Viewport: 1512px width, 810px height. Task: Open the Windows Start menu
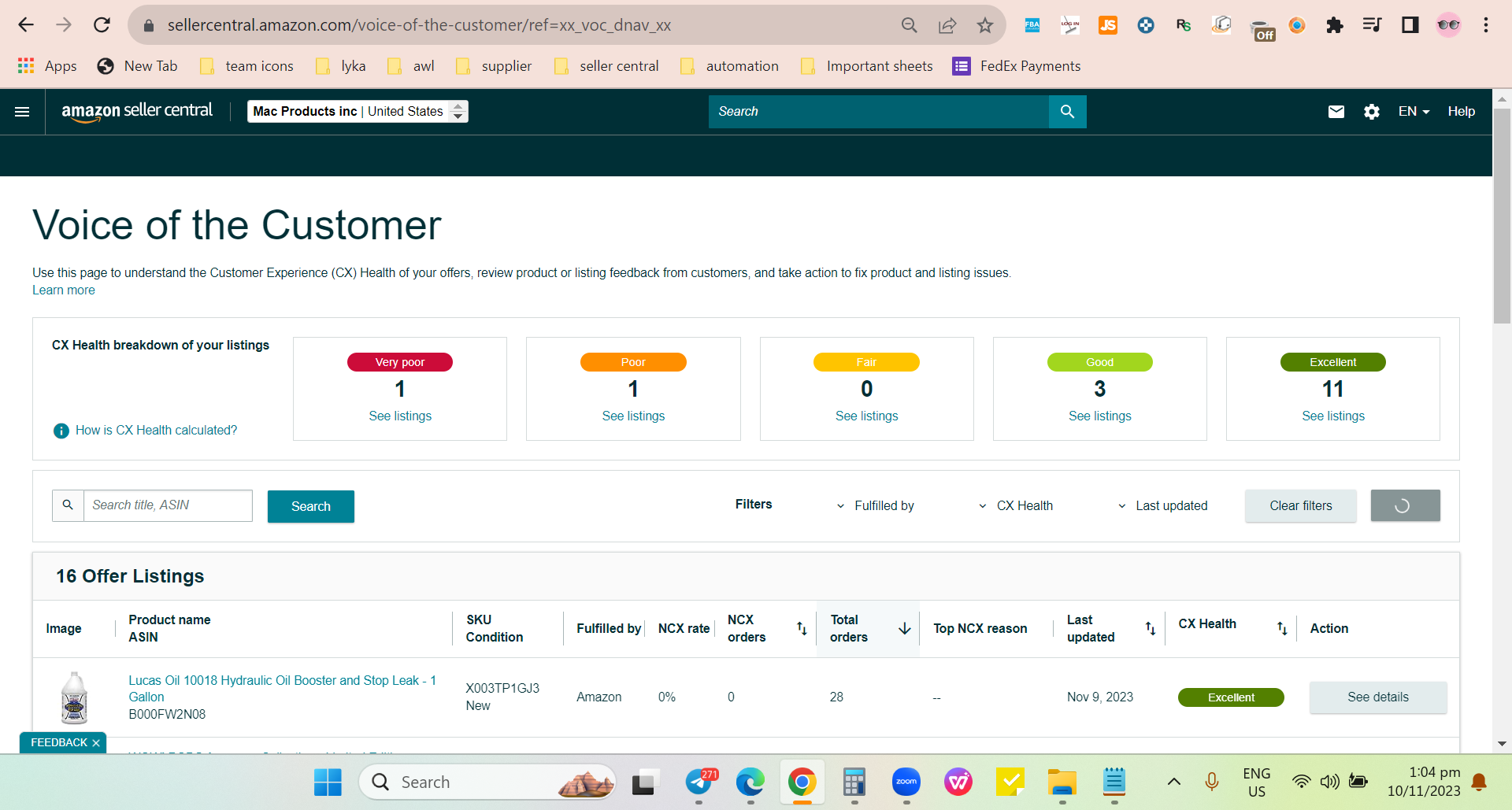click(x=328, y=782)
